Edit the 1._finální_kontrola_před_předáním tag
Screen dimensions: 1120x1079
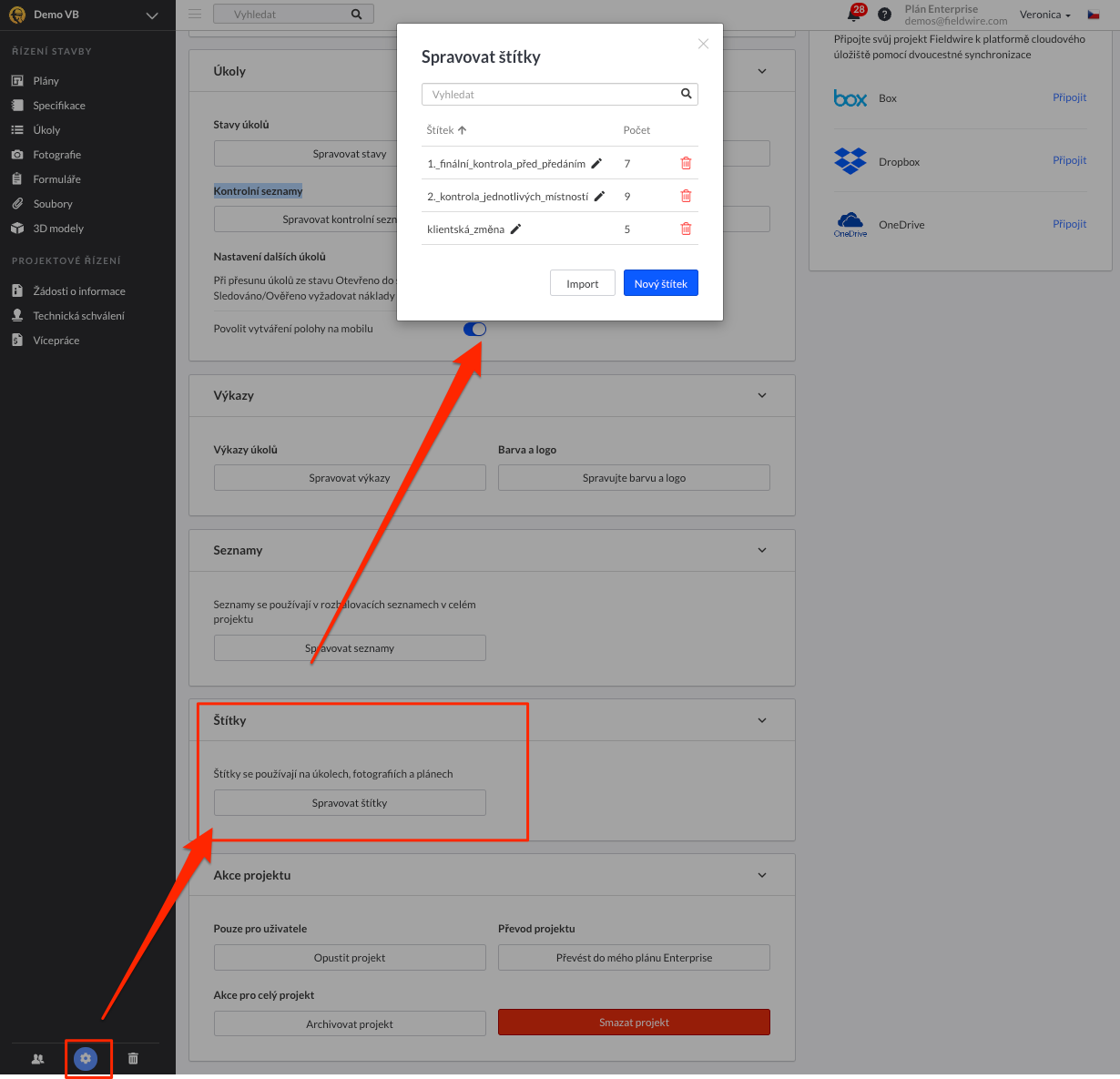(x=596, y=164)
